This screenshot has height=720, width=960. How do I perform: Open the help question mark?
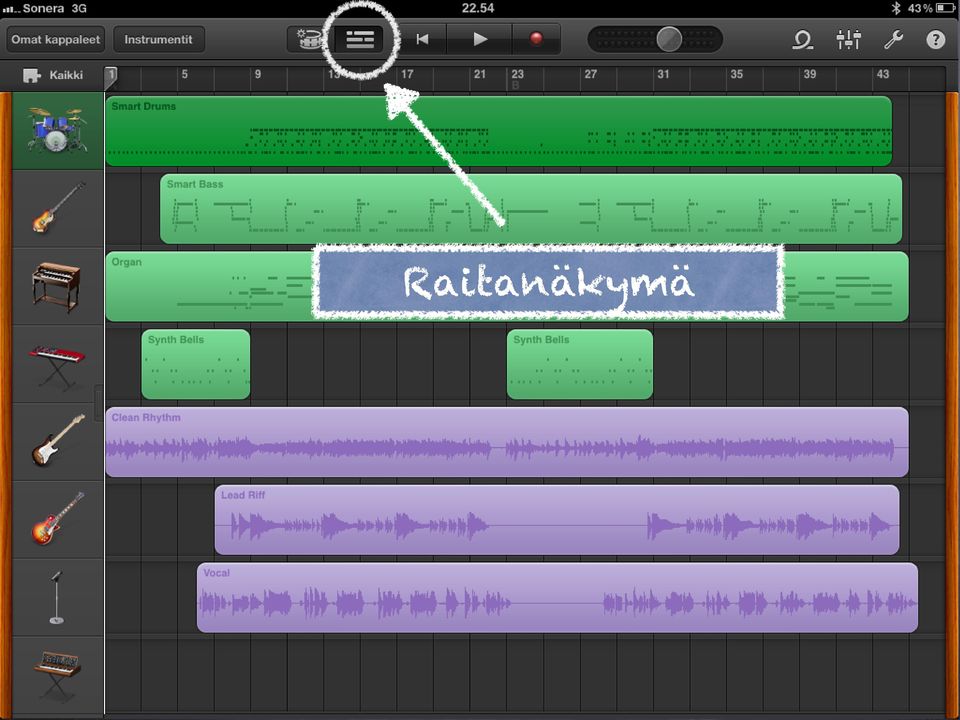(935, 40)
